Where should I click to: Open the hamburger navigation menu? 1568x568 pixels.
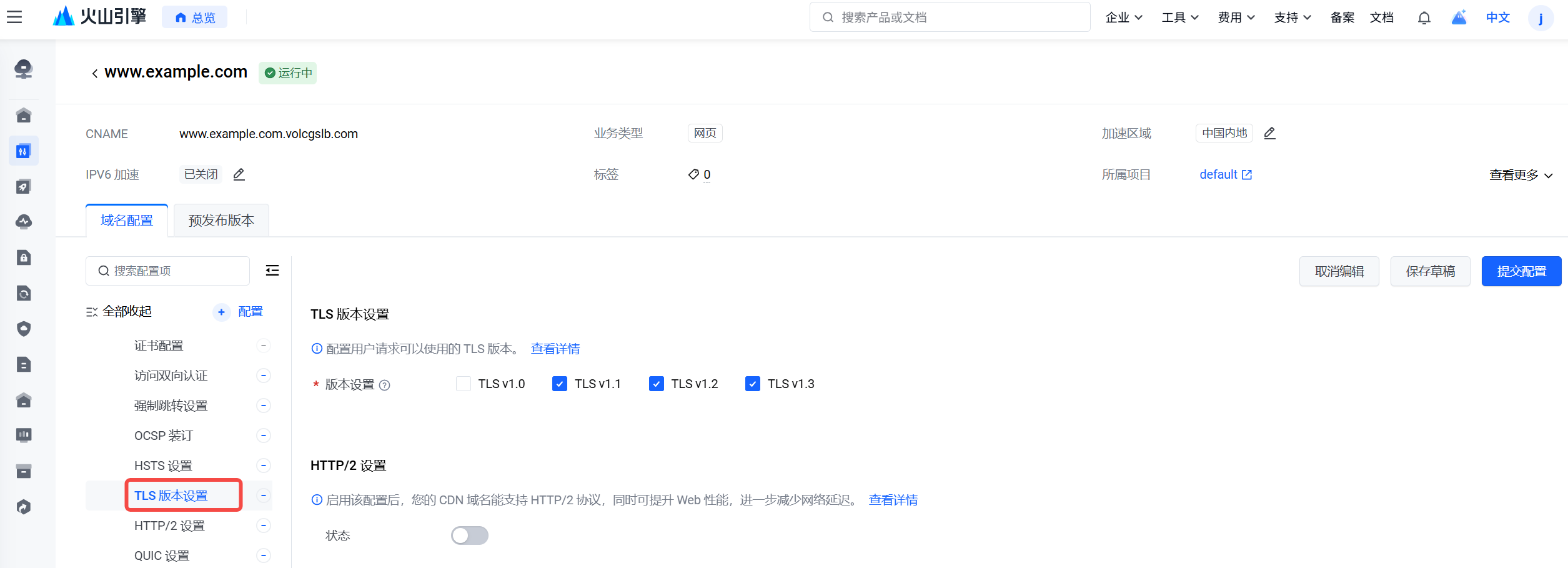pos(14,17)
